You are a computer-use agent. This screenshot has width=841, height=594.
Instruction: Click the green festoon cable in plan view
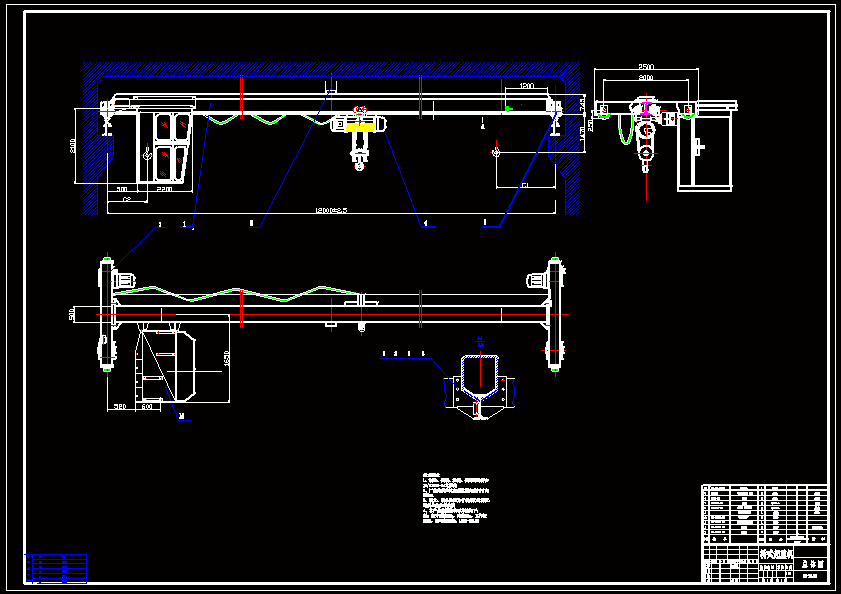click(x=239, y=294)
